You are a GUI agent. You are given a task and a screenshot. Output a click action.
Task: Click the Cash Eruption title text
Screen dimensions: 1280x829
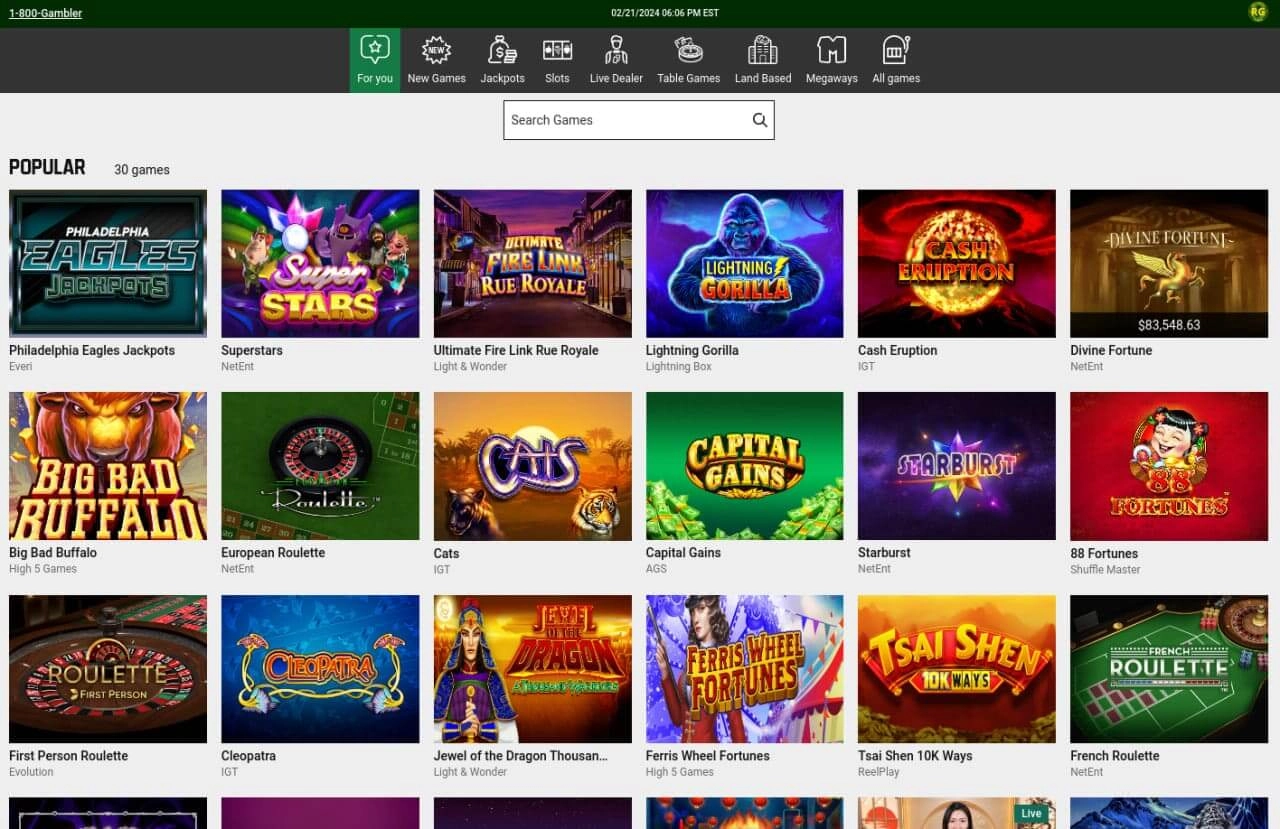click(x=897, y=351)
